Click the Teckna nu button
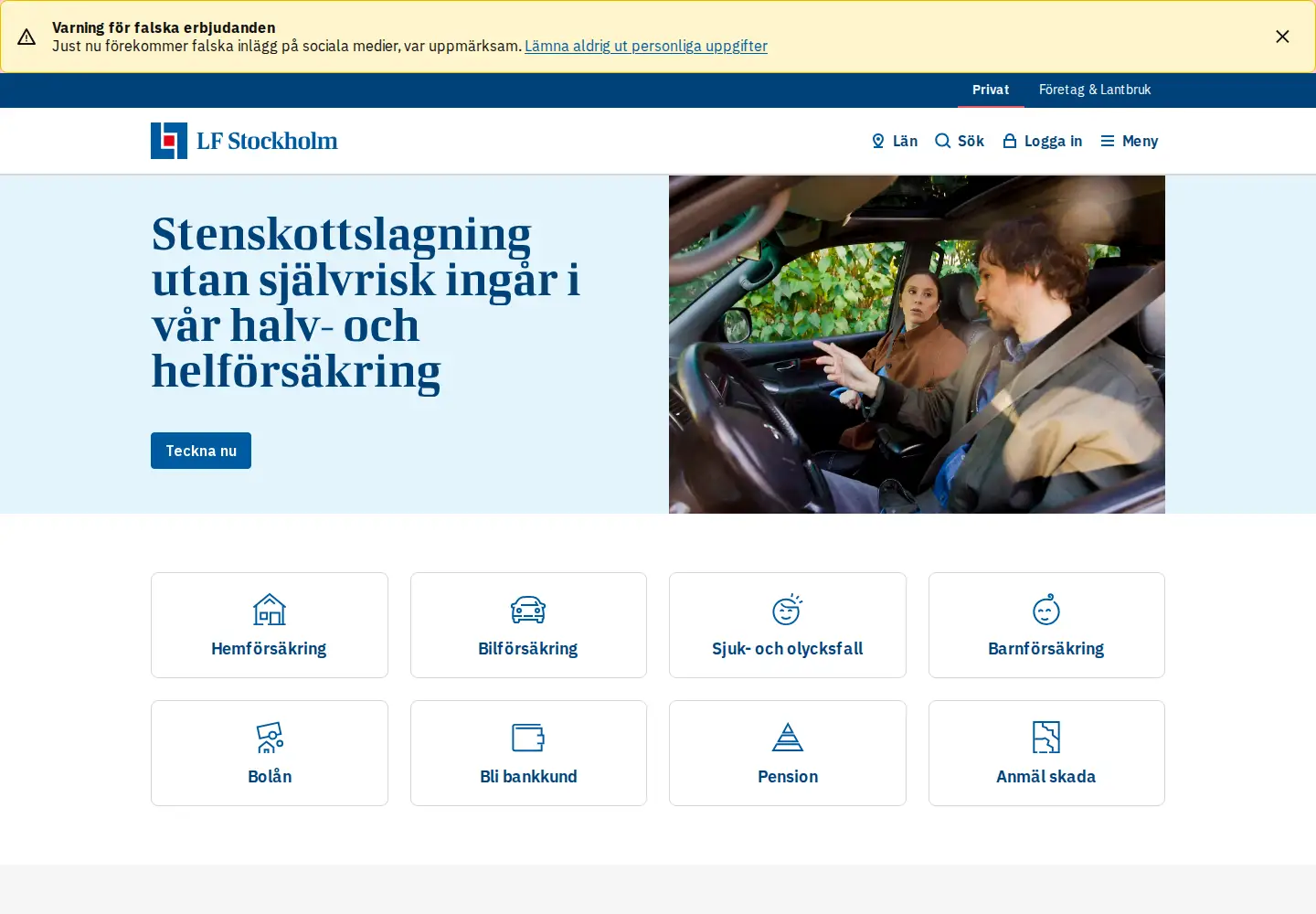 click(201, 451)
